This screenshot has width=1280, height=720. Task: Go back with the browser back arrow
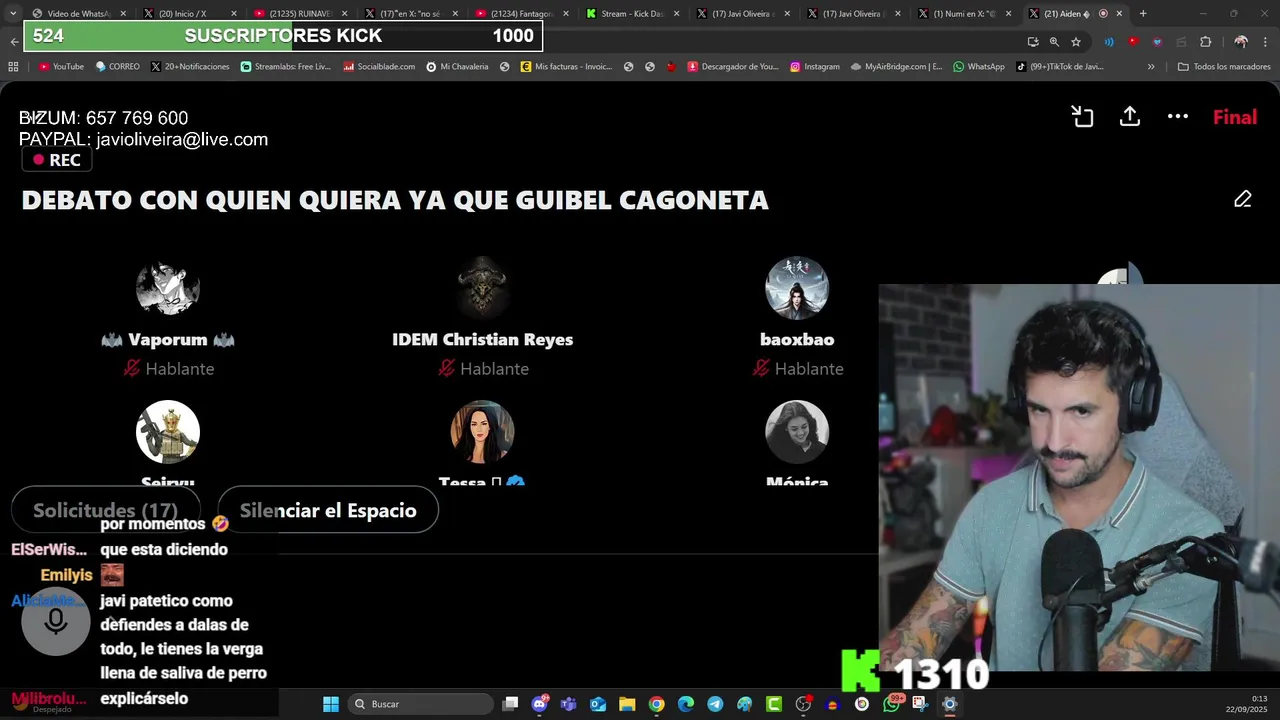(13, 42)
